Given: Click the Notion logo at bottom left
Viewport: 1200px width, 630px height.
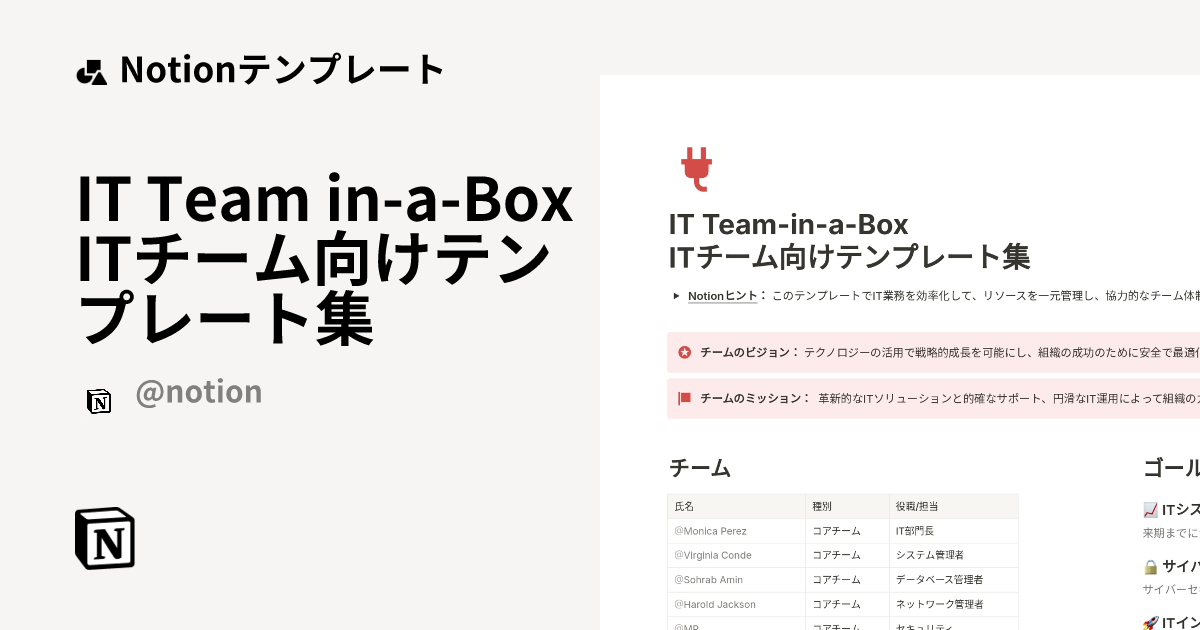Looking at the screenshot, I should [x=104, y=538].
